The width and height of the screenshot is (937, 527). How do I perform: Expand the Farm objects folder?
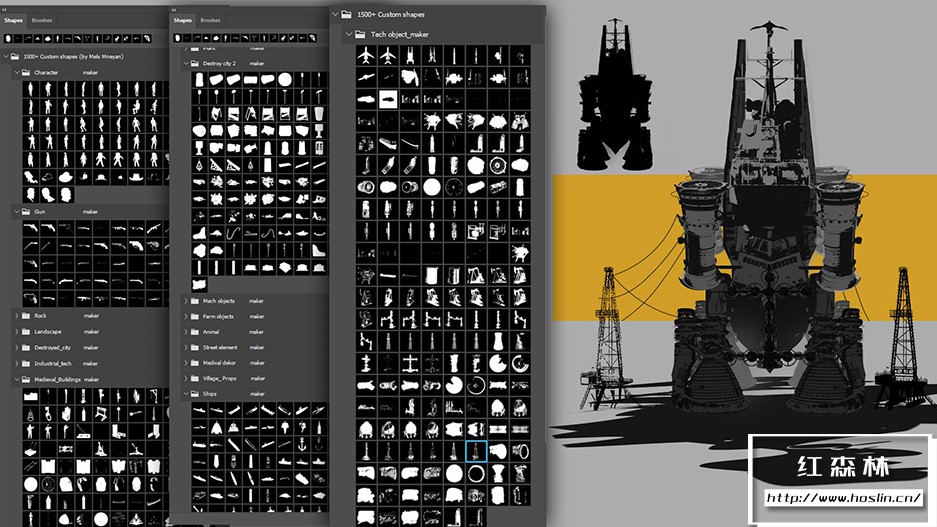click(186, 317)
